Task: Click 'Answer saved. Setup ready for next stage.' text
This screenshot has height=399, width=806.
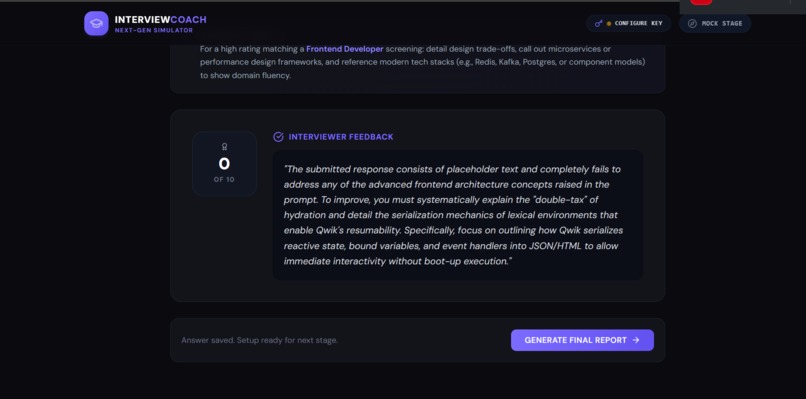Action: (x=260, y=340)
